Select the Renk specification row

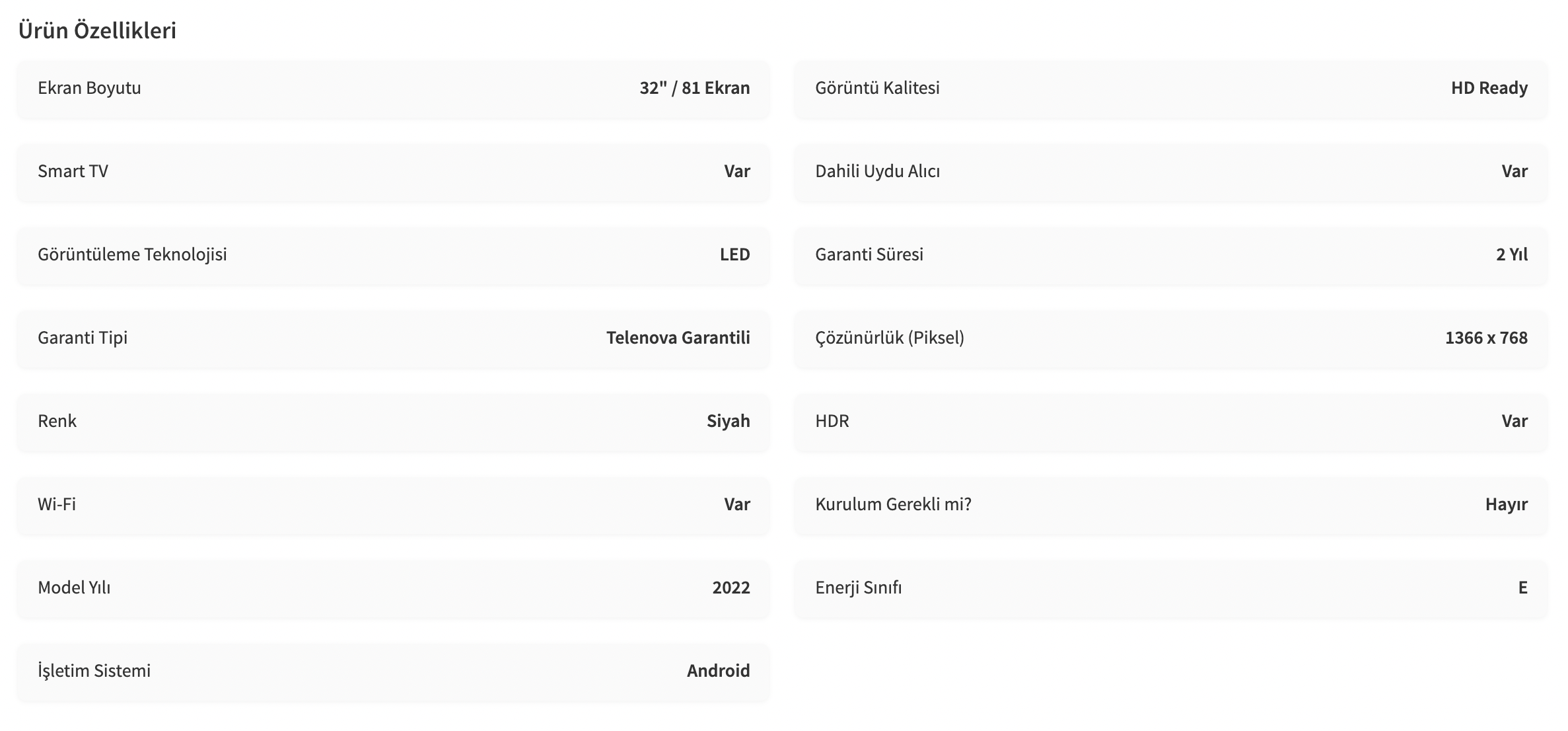click(394, 421)
